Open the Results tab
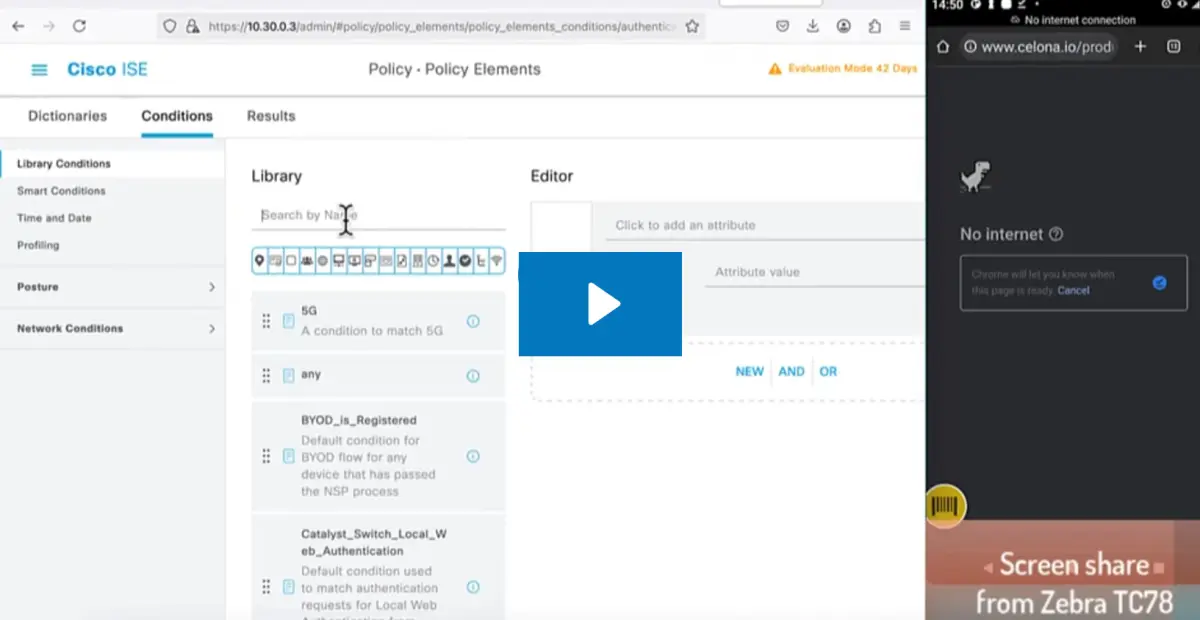Image resolution: width=1200 pixels, height=620 pixels. pyautogui.click(x=271, y=116)
